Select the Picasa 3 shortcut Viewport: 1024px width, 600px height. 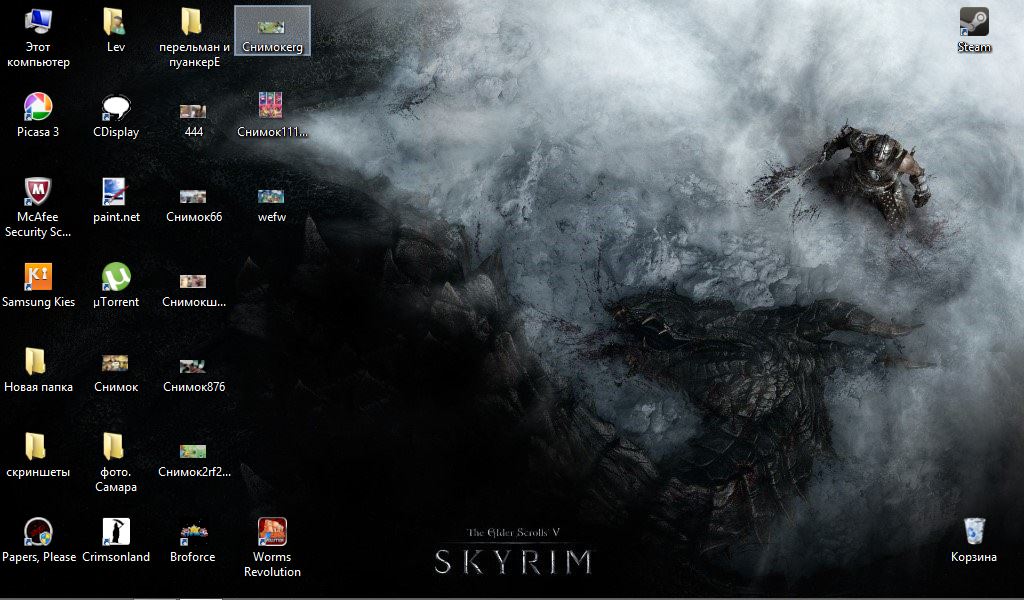tap(38, 115)
